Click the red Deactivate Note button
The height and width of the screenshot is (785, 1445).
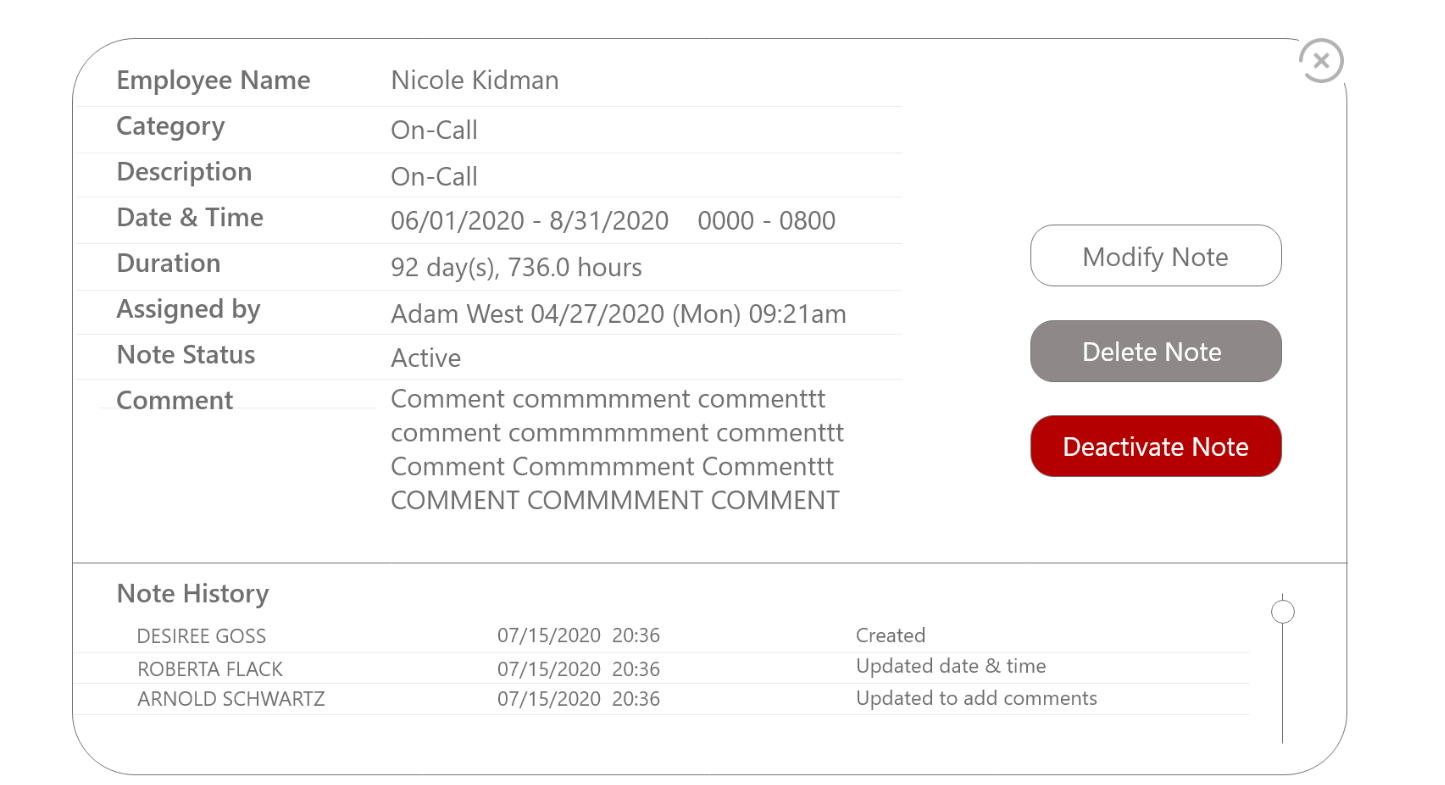coord(1155,446)
